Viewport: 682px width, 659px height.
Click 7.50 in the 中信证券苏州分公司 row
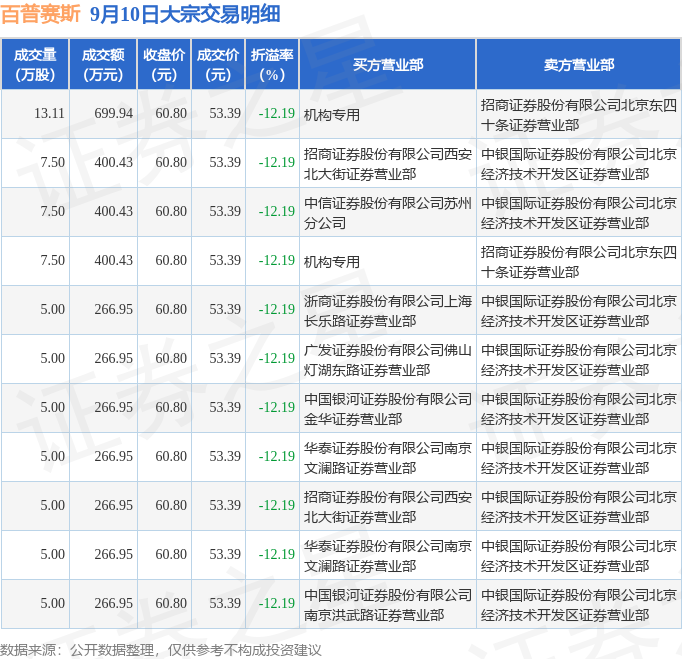click(x=52, y=211)
